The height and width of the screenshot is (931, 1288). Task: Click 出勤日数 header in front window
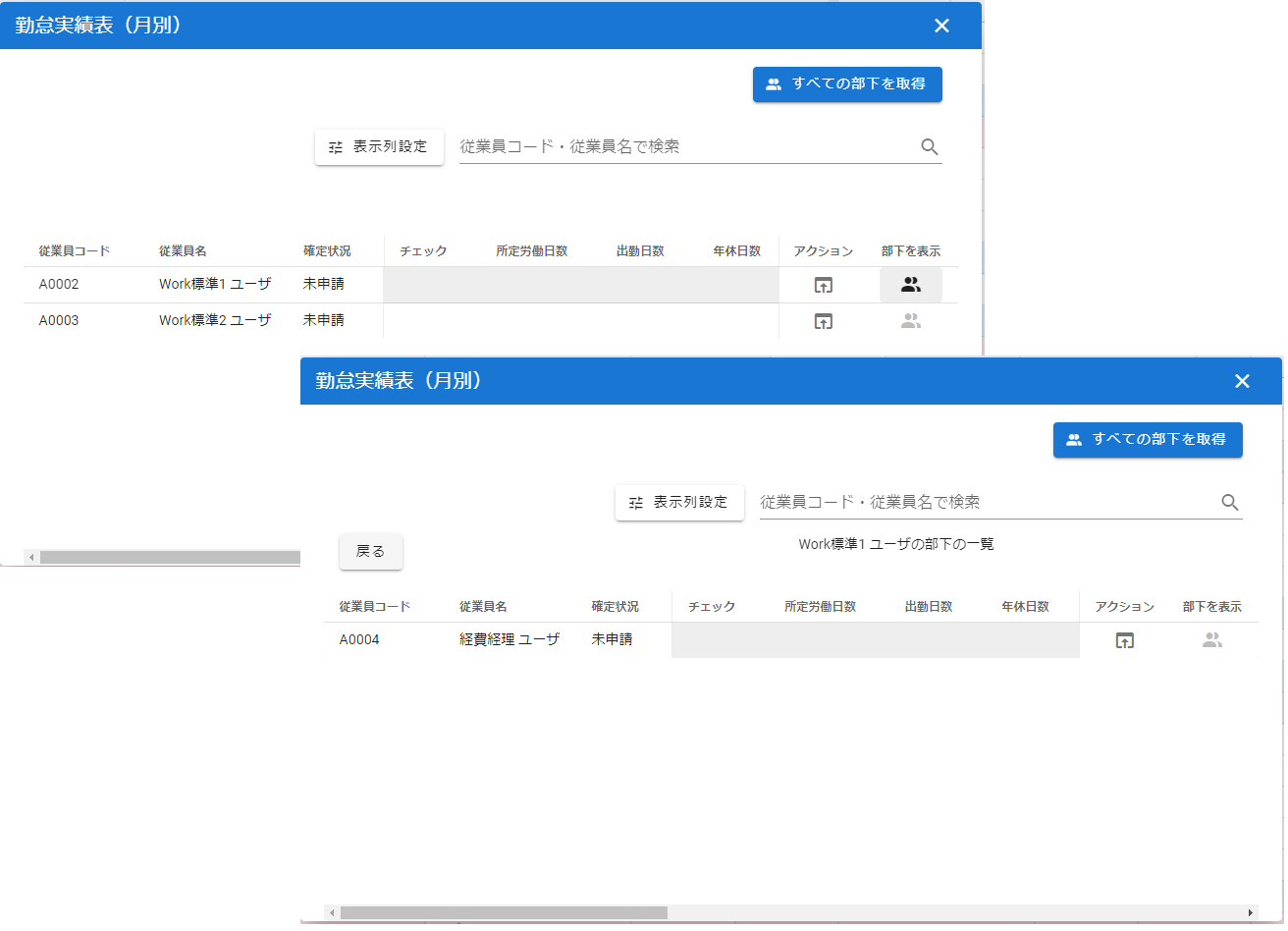pyautogui.click(x=929, y=607)
